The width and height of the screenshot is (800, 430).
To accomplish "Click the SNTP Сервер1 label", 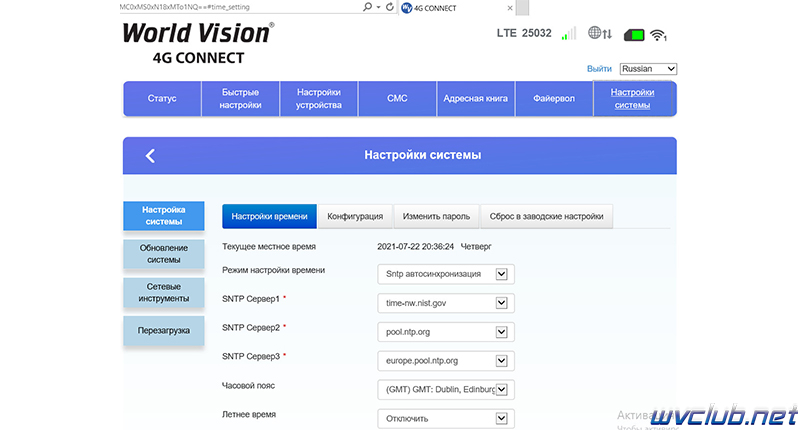I will [x=251, y=299].
